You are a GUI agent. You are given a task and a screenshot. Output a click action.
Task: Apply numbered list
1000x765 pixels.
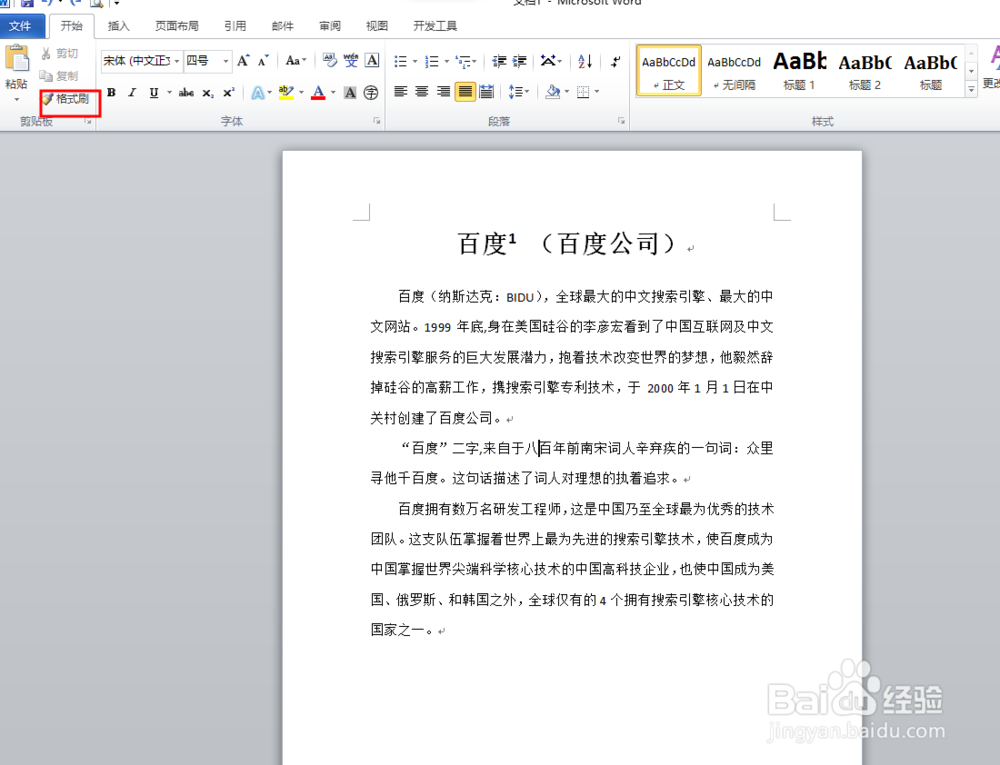coord(432,61)
